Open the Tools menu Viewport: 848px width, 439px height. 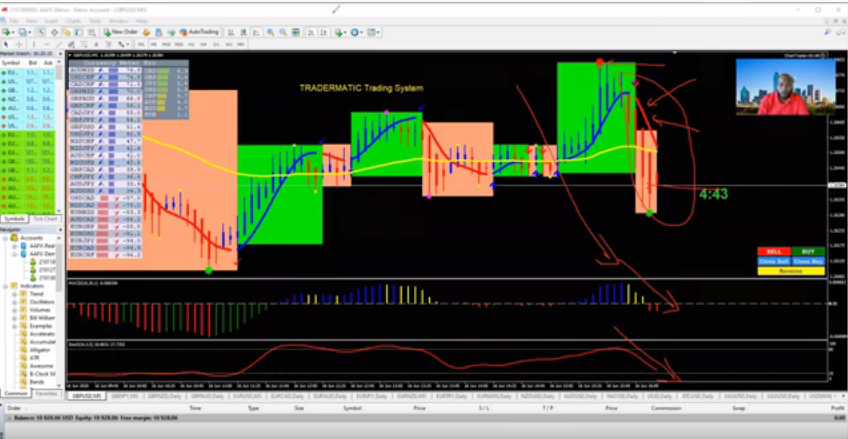pyautogui.click(x=95, y=21)
